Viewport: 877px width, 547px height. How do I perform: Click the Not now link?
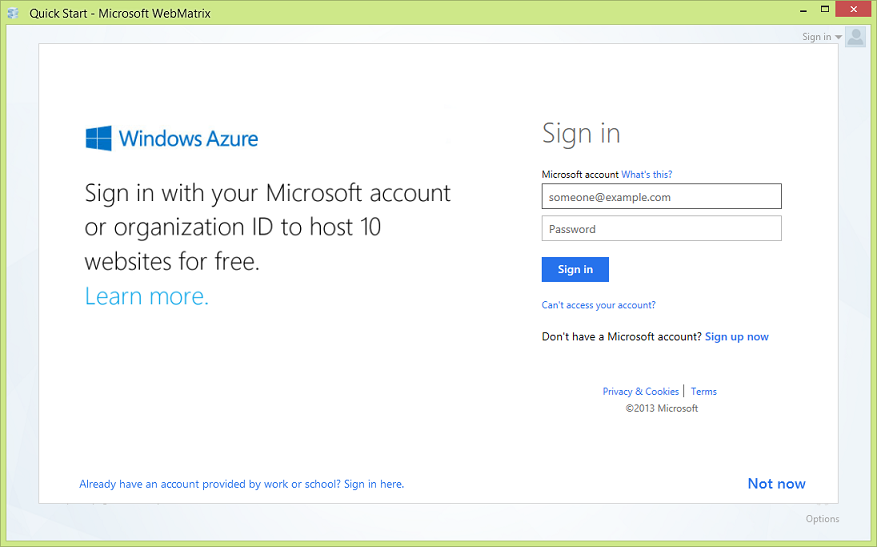click(x=776, y=483)
